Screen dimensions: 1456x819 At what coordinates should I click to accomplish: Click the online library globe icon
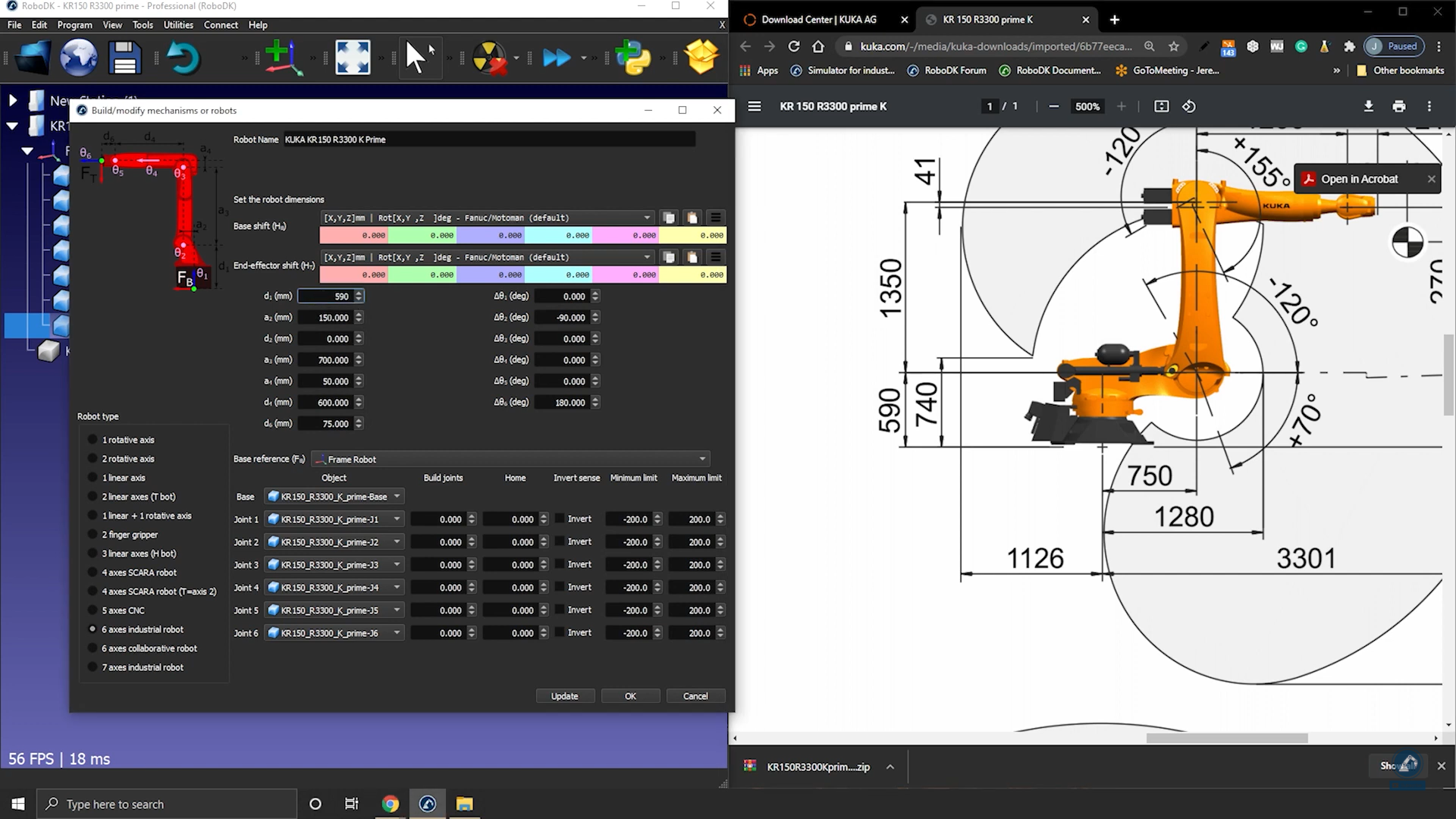pyautogui.click(x=78, y=58)
